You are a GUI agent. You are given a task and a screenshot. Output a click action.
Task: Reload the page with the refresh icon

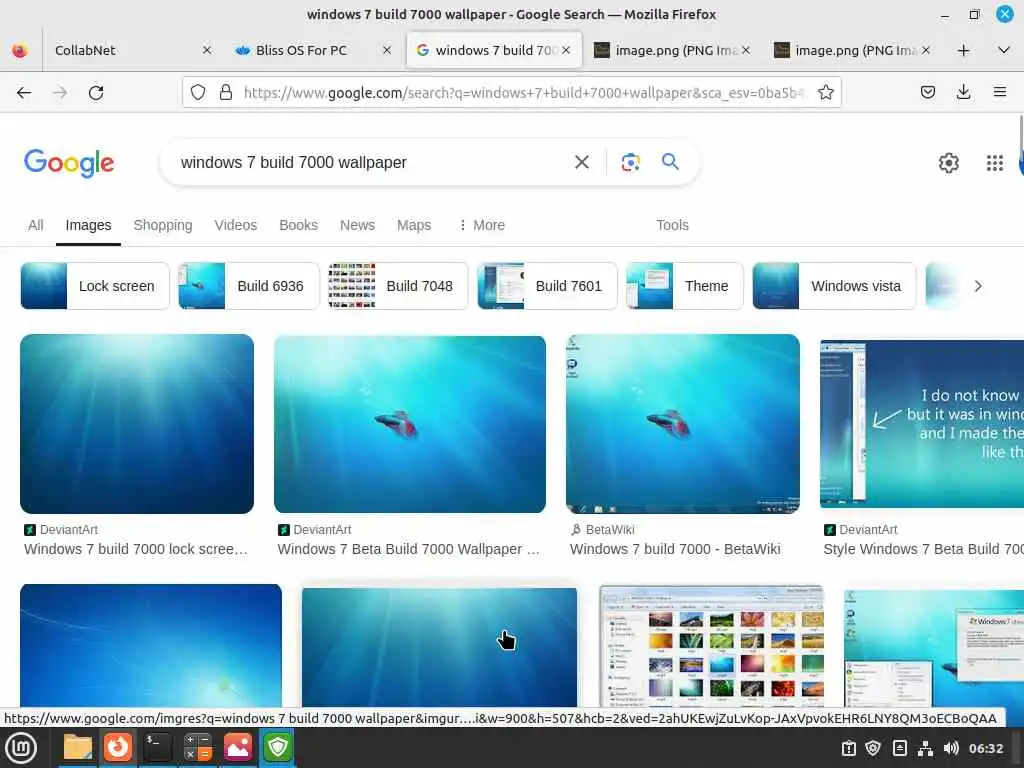[x=96, y=93]
